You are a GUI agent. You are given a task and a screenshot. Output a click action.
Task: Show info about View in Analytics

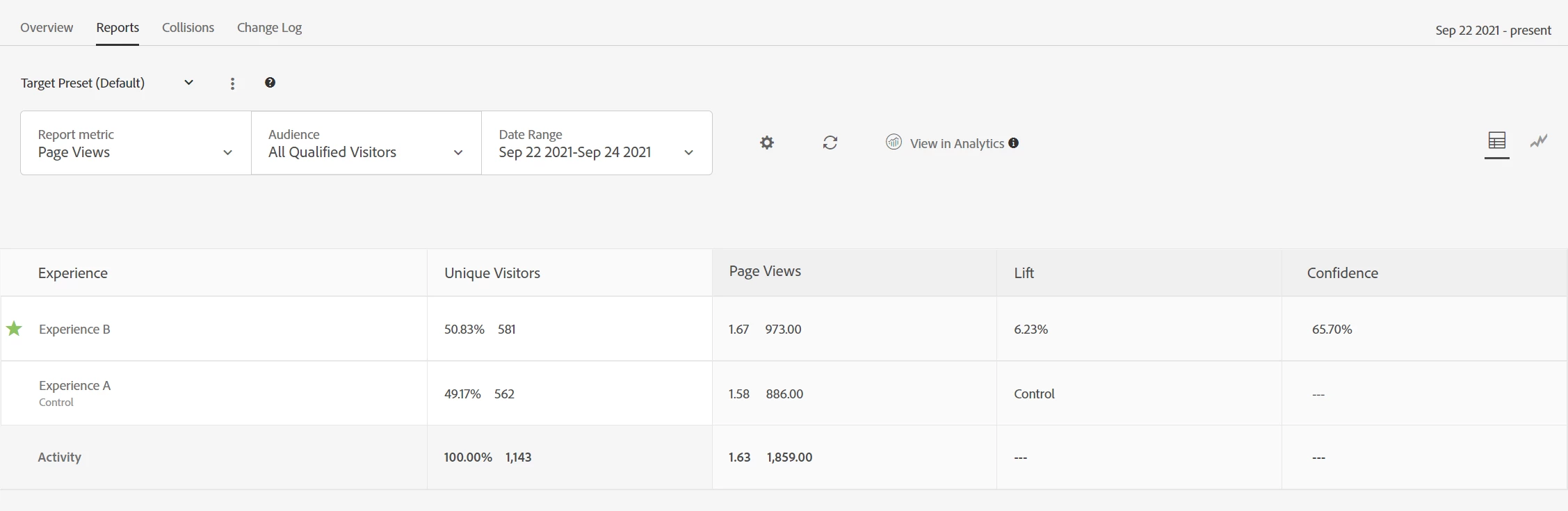tap(1014, 143)
